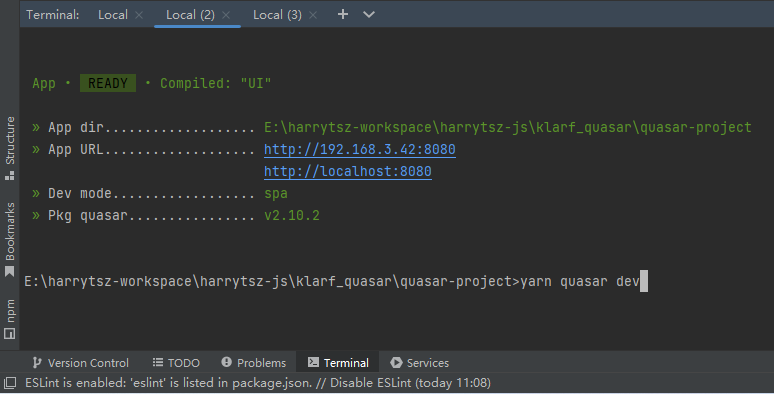Close the Local (3) terminal tab
Viewport: 774px width, 394px height.
pyautogui.click(x=313, y=15)
